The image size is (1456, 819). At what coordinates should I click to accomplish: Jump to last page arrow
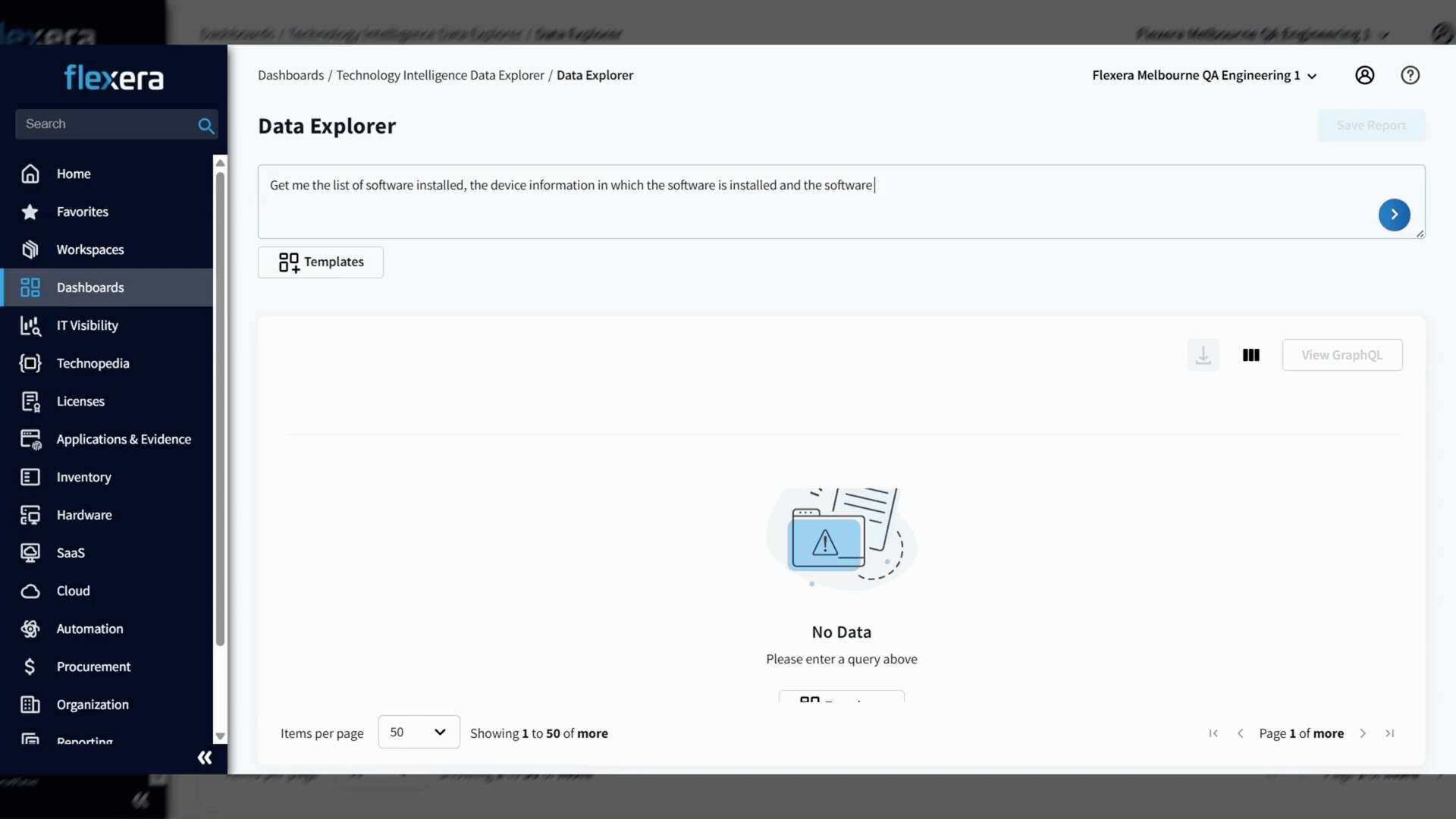coord(1390,733)
